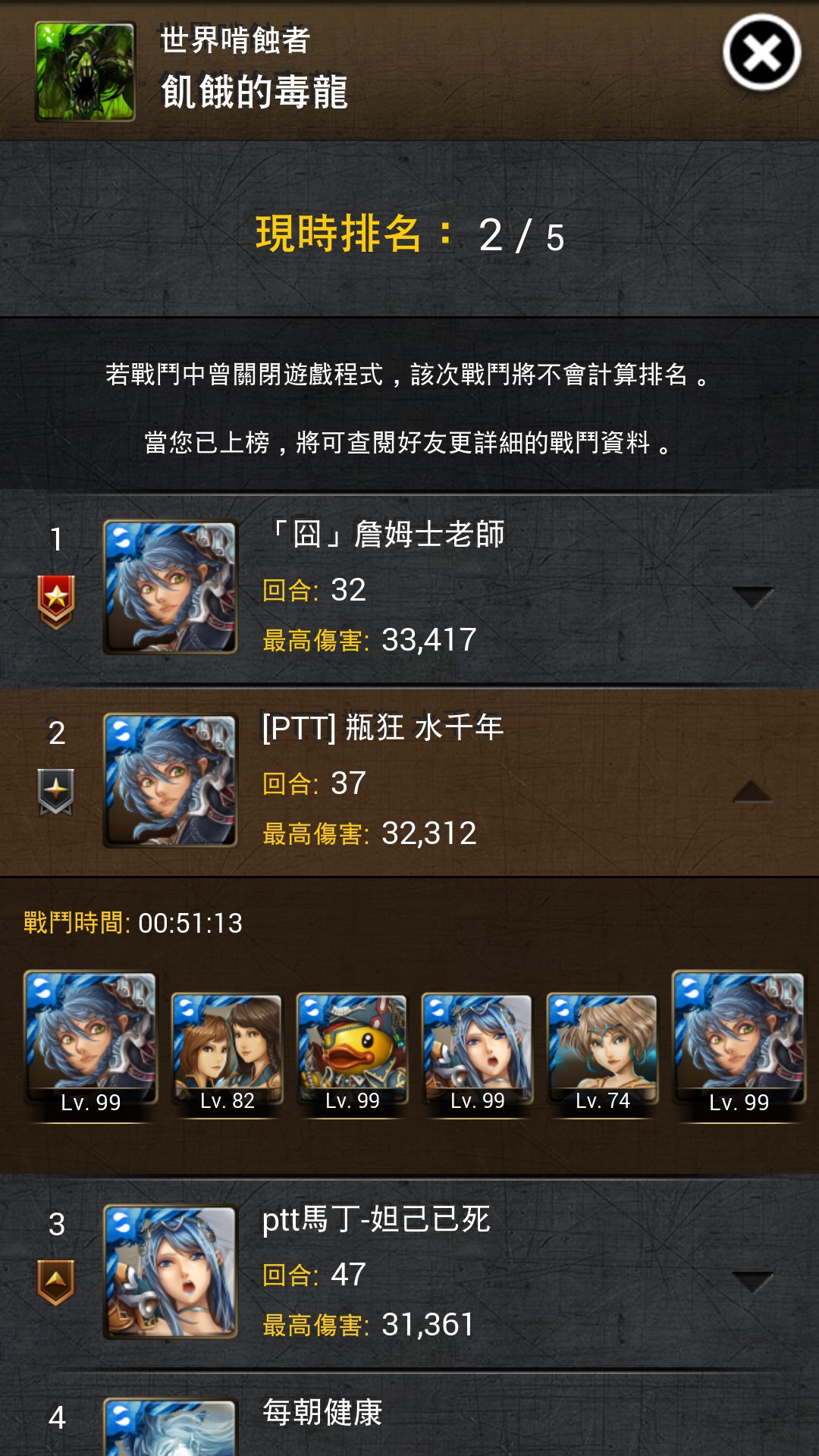The width and height of the screenshot is (819, 1456).
Task: Tap the current ranking 2 / 5 header
Action: [409, 234]
